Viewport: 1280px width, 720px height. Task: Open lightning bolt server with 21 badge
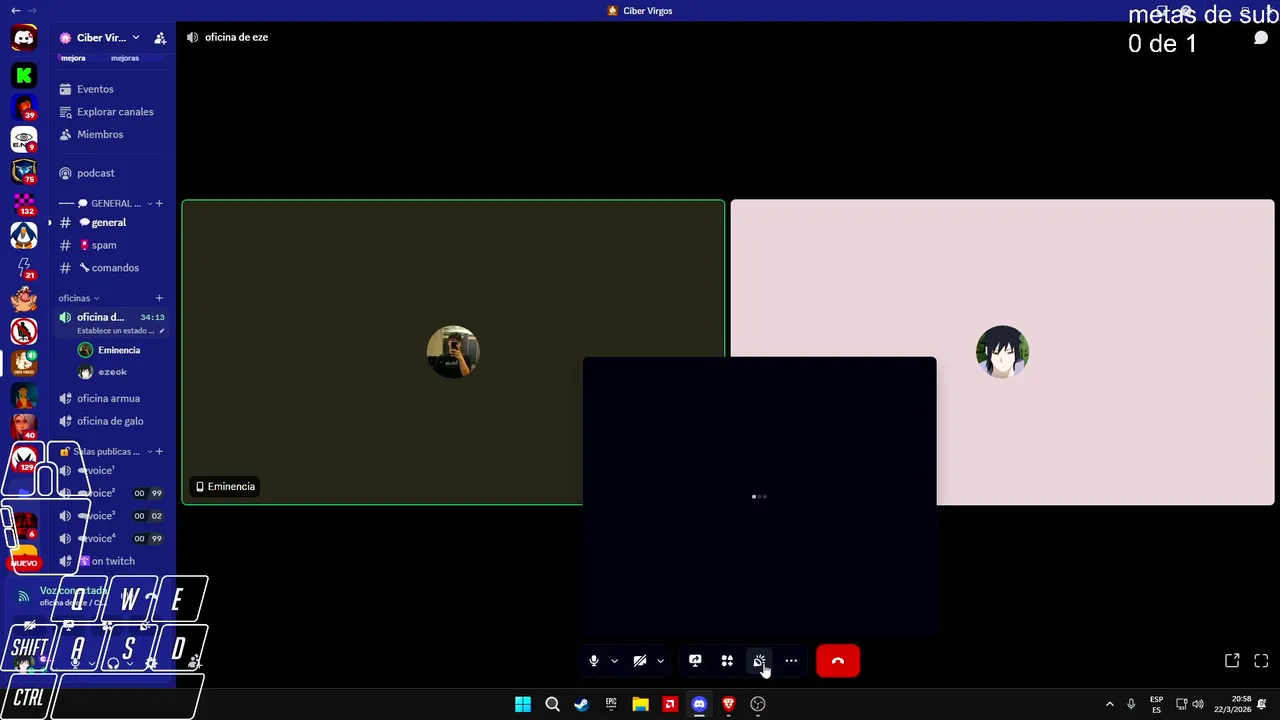(x=24, y=267)
